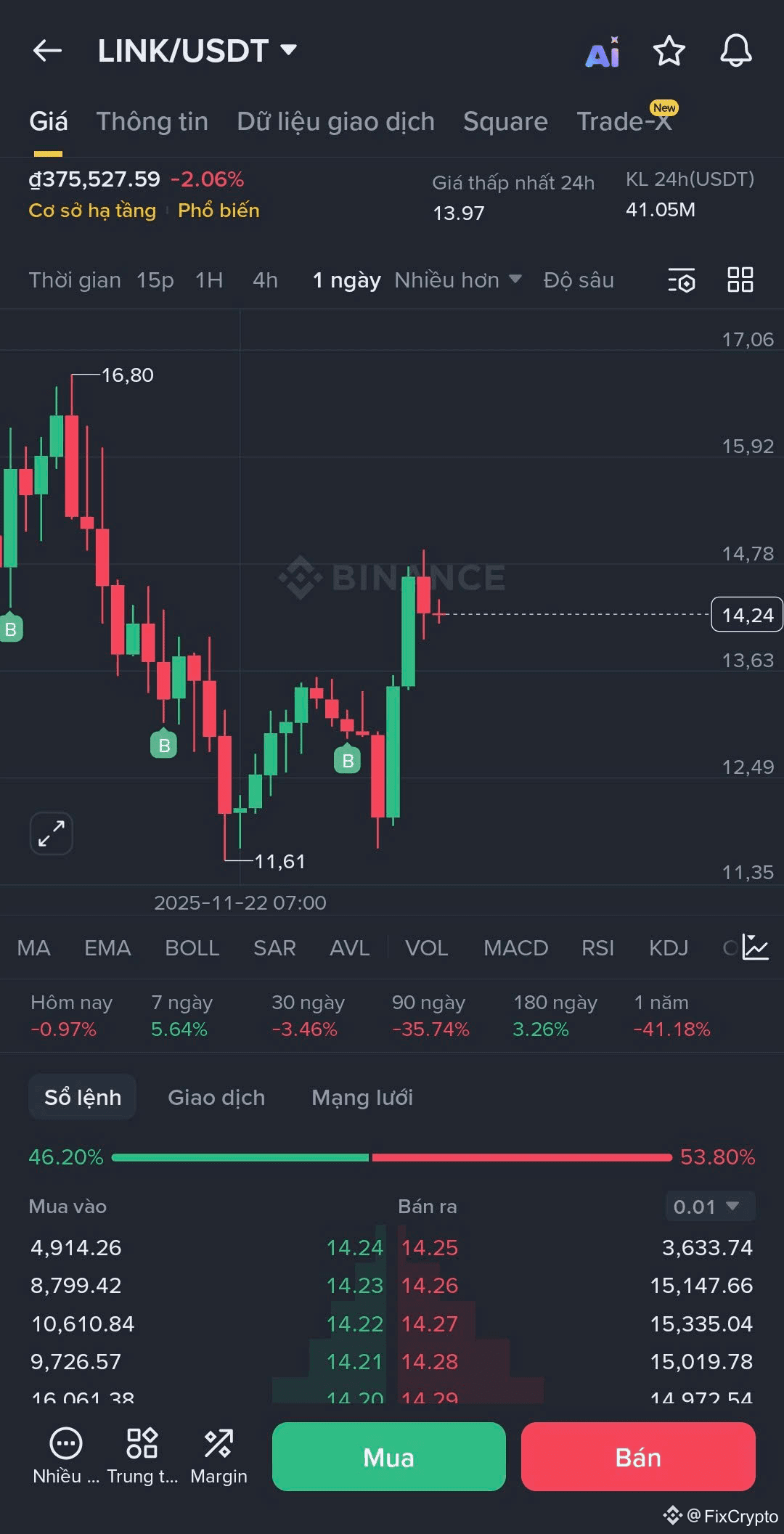This screenshot has width=784, height=1534.
Task: Tap the back arrow icon
Action: click(47, 51)
